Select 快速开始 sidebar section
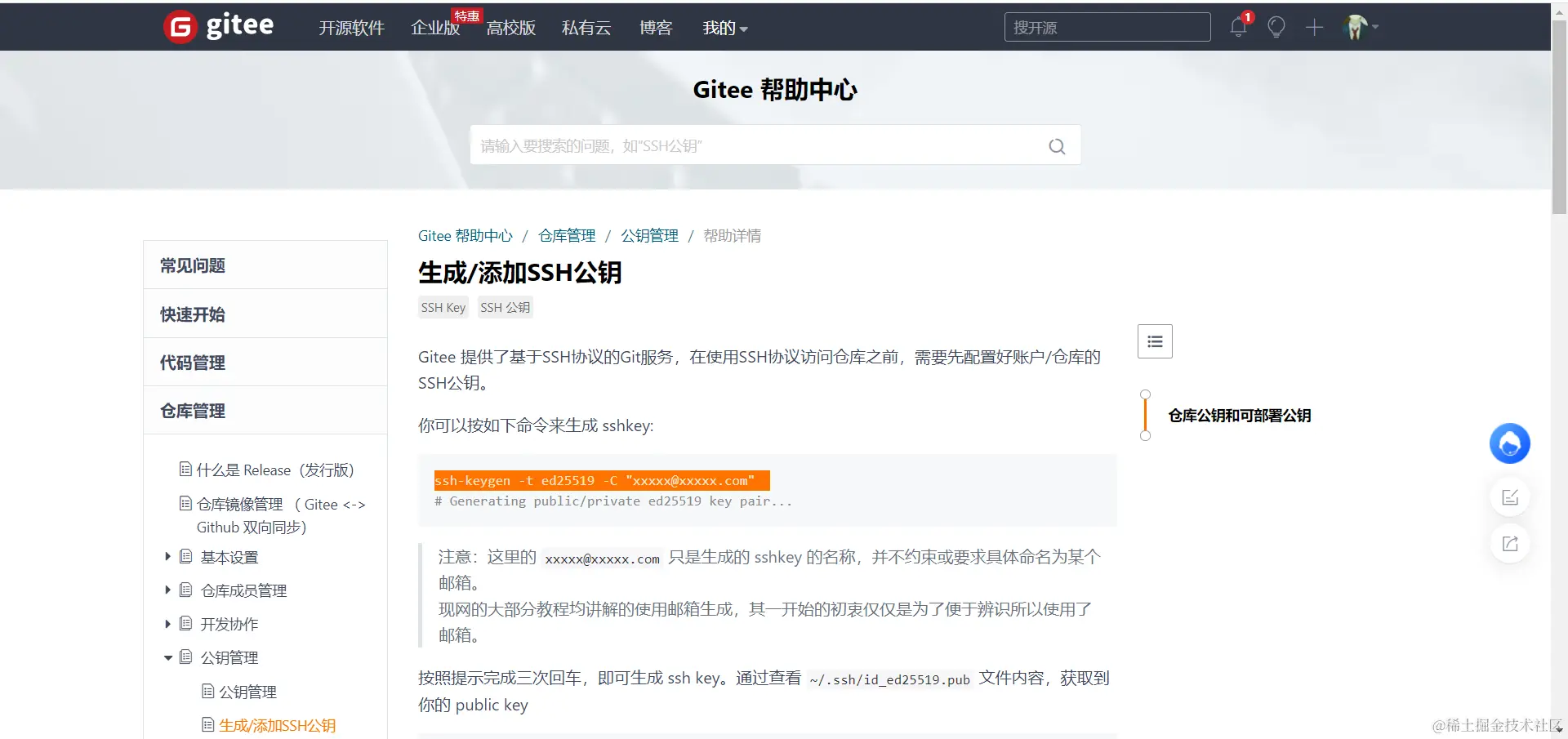The width and height of the screenshot is (1568, 739). [265, 314]
